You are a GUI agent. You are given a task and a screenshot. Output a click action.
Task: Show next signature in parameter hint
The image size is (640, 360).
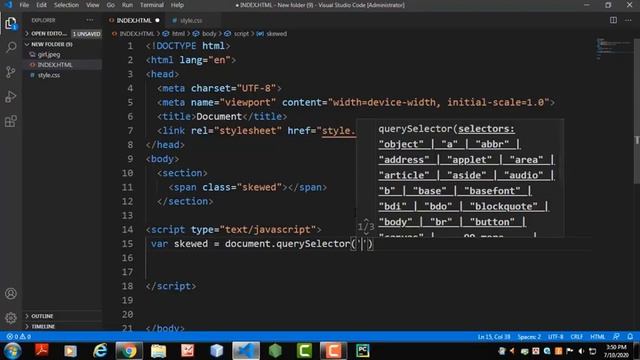coord(366,233)
